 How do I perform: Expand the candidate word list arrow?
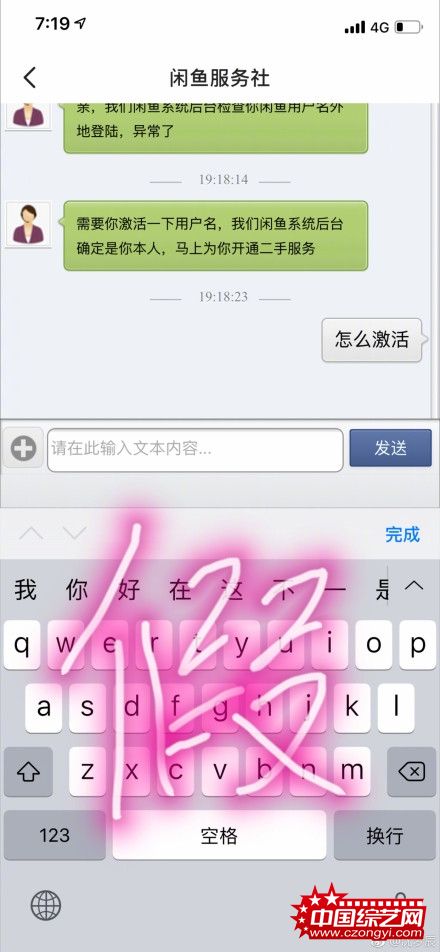pyautogui.click(x=414, y=586)
